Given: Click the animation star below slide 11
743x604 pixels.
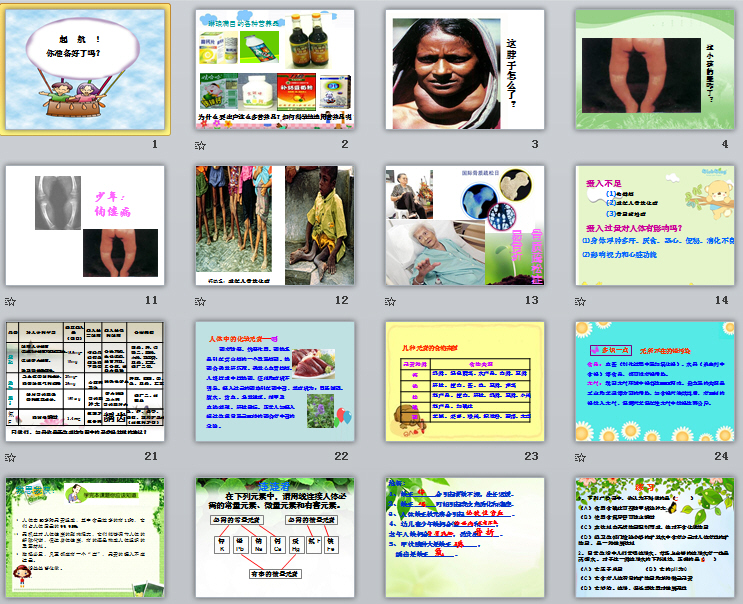Looking at the screenshot, I should pyautogui.click(x=10, y=301).
